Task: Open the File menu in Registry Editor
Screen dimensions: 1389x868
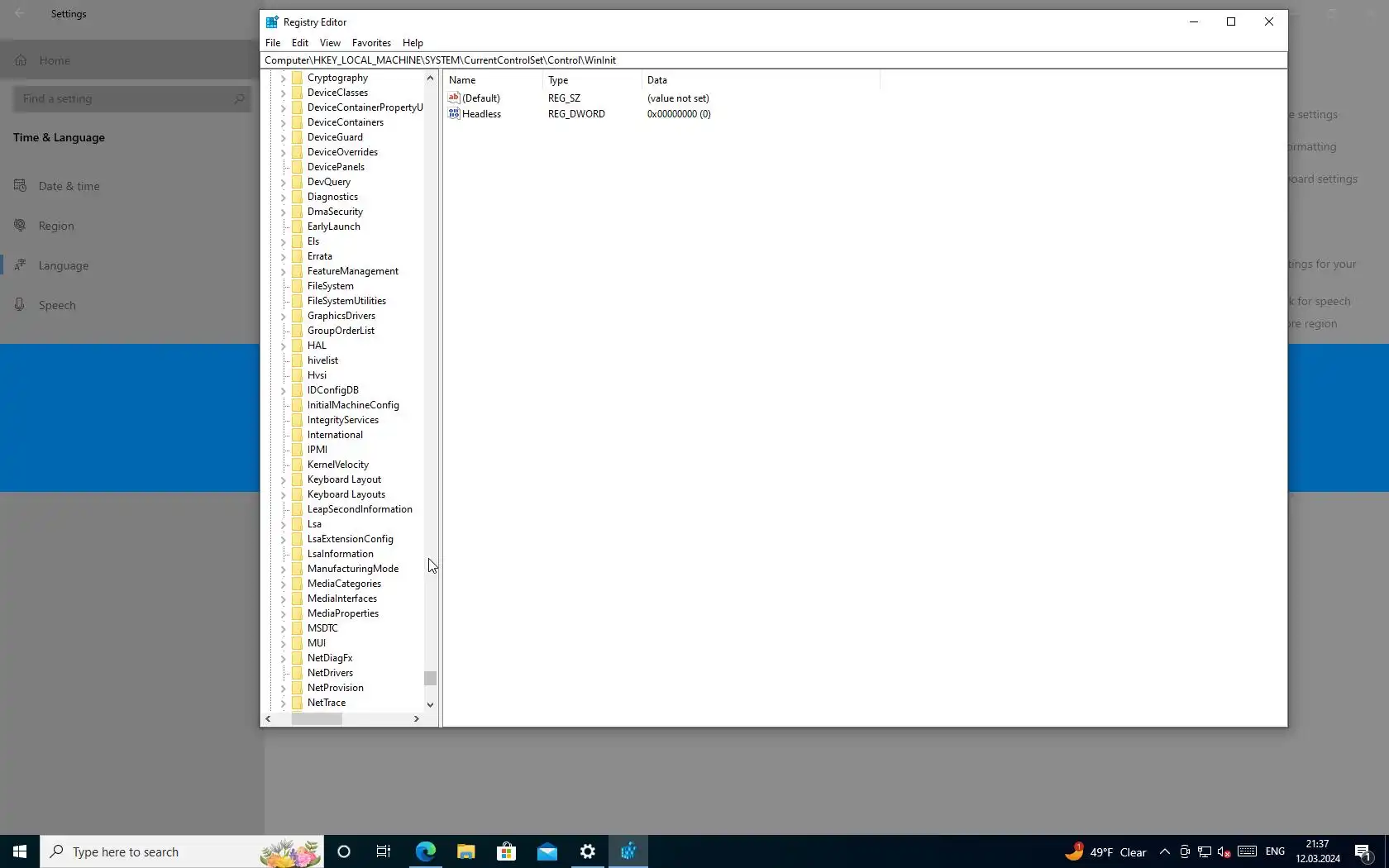Action: click(x=273, y=43)
